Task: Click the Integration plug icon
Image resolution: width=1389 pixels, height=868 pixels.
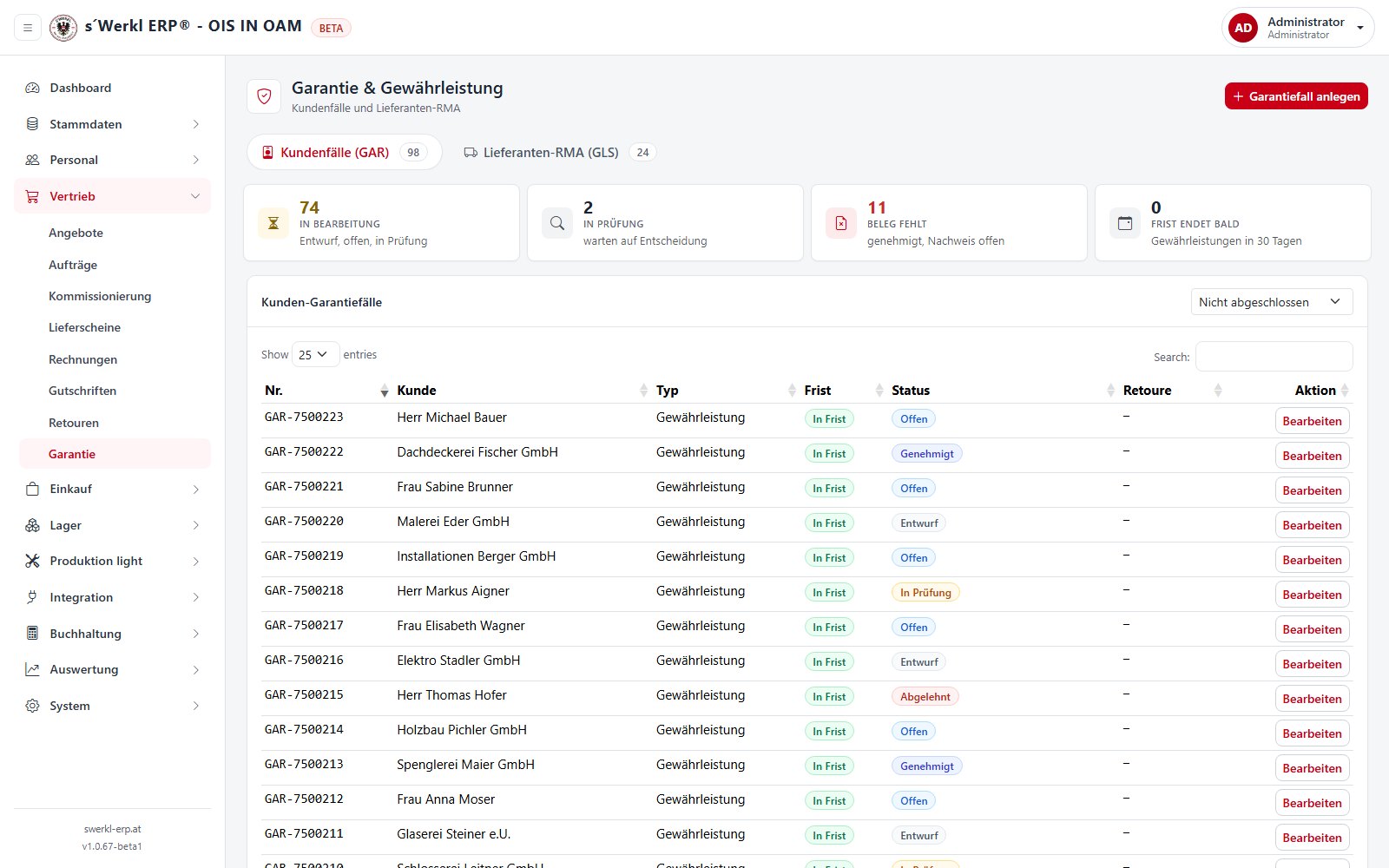Action: (32, 597)
